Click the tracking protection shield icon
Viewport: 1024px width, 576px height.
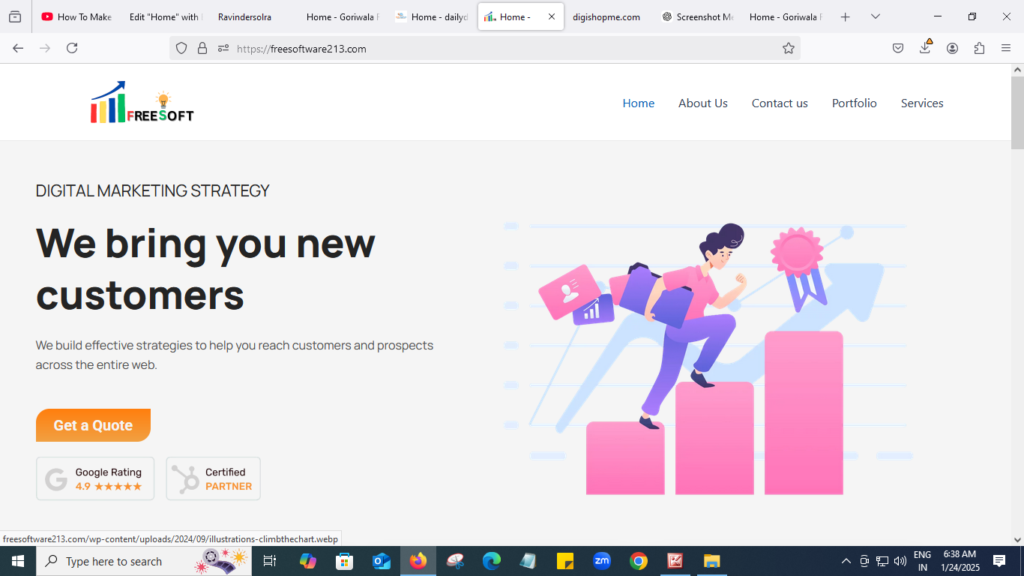[181, 48]
